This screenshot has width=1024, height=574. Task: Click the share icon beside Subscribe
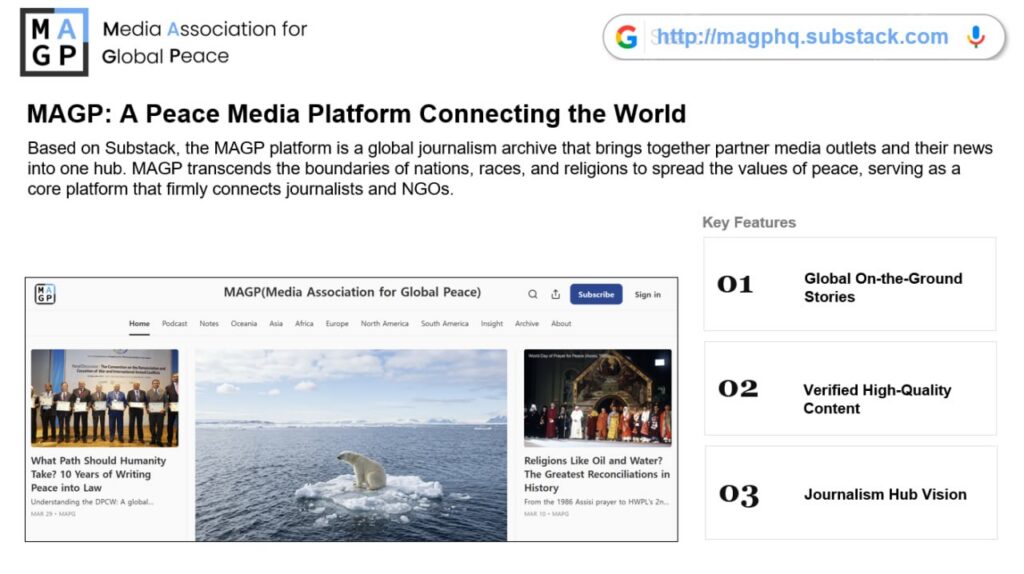coord(556,294)
